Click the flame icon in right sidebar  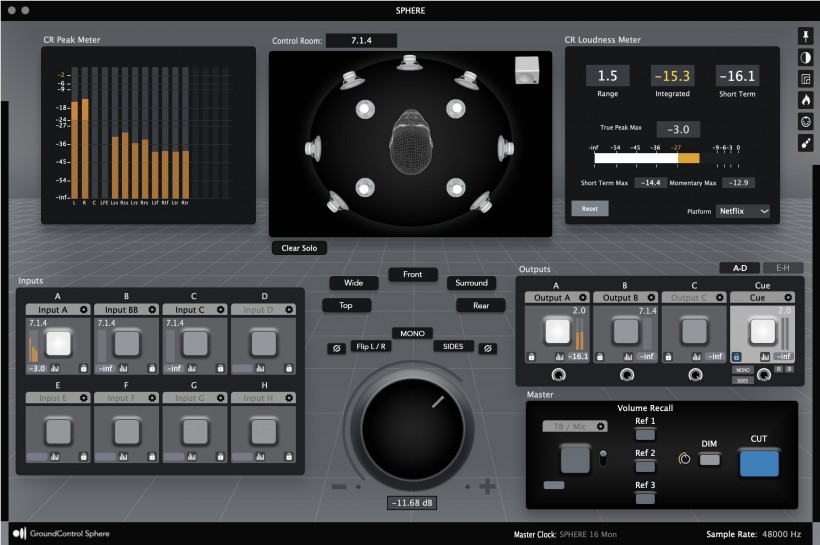(x=806, y=100)
